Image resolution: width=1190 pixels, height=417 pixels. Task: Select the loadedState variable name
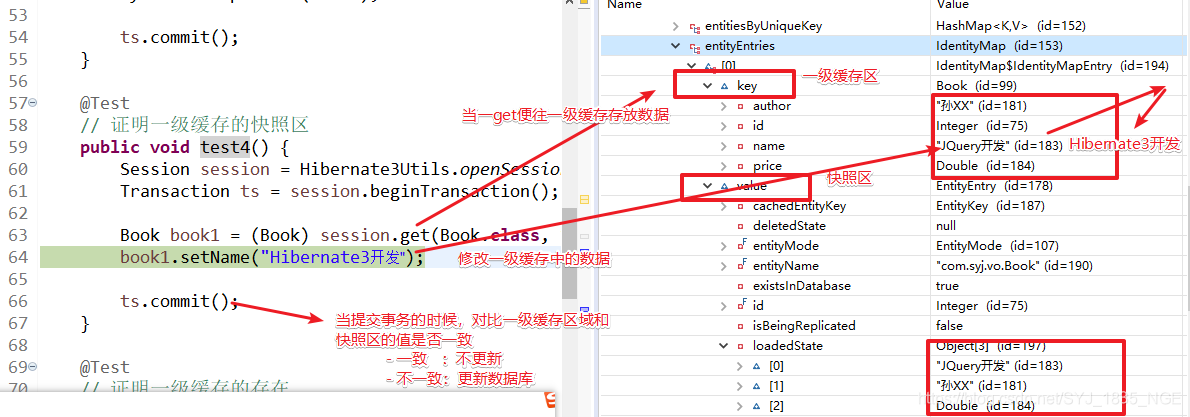[x=788, y=346]
